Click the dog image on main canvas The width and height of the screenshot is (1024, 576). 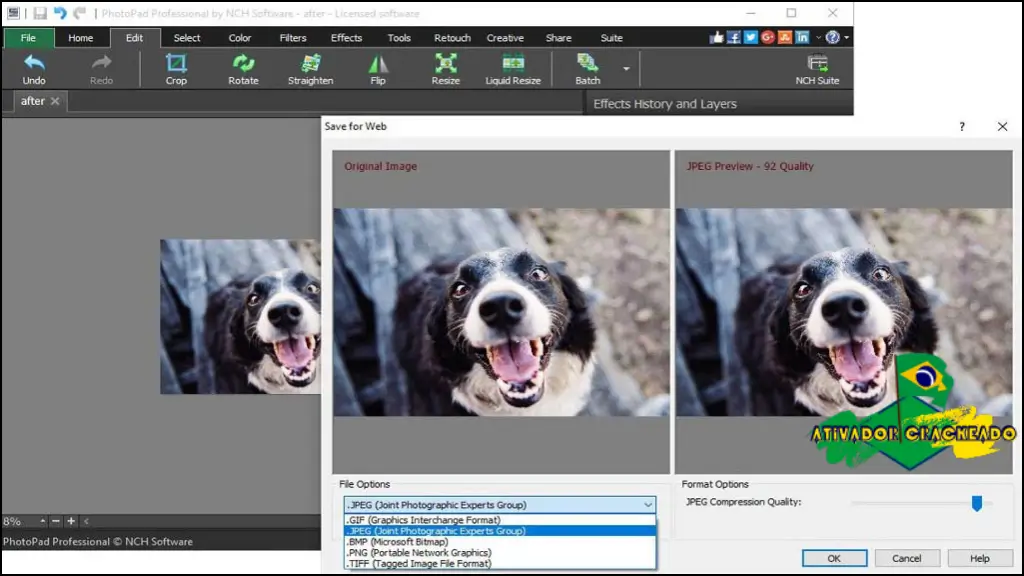240,316
